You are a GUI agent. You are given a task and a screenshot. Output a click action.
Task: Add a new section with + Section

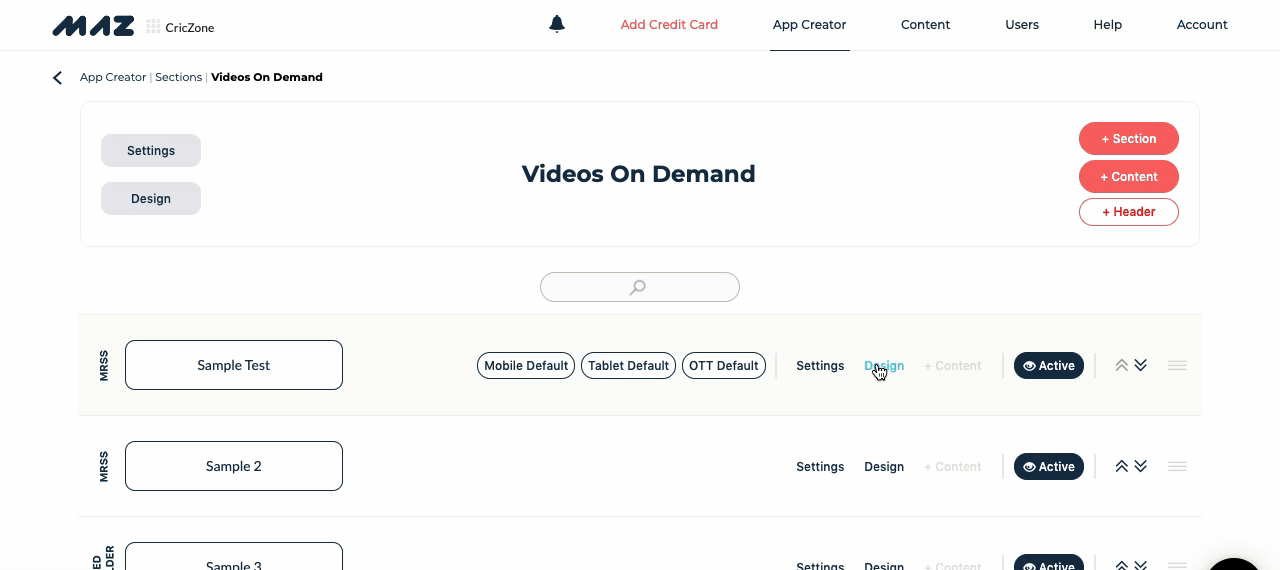[1129, 138]
